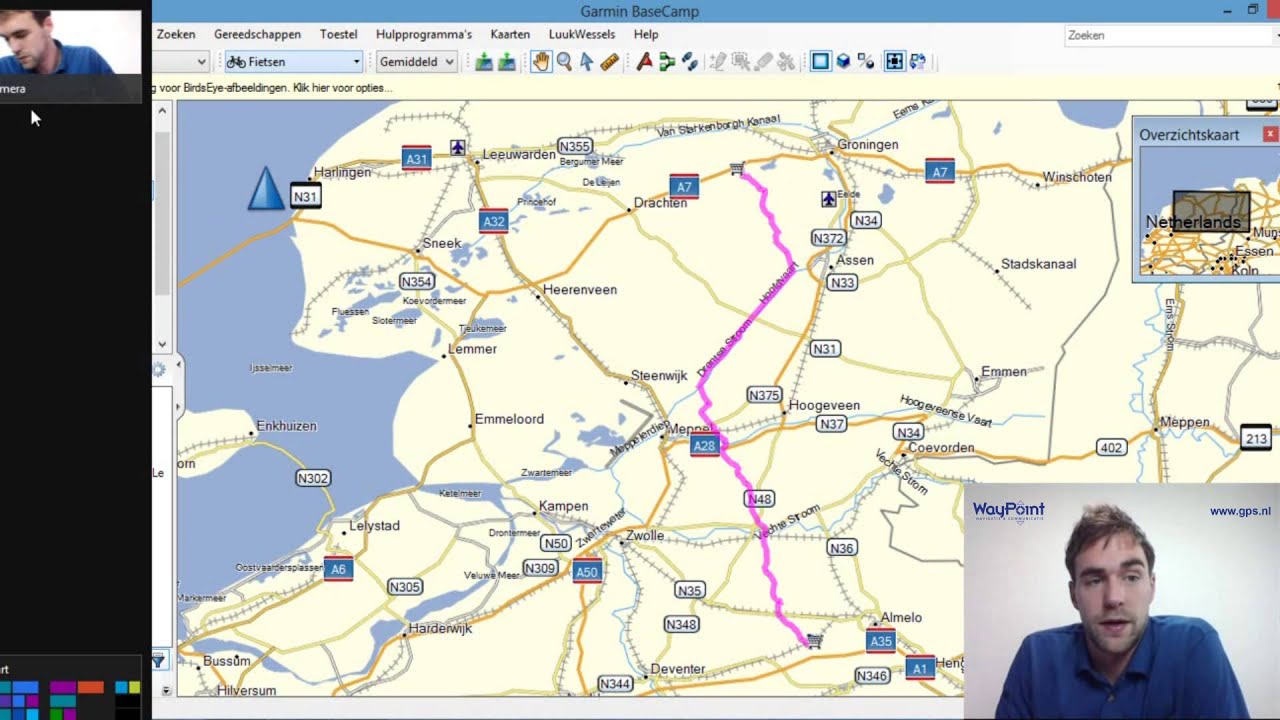Click the Hoogeveen city label

coord(824,405)
